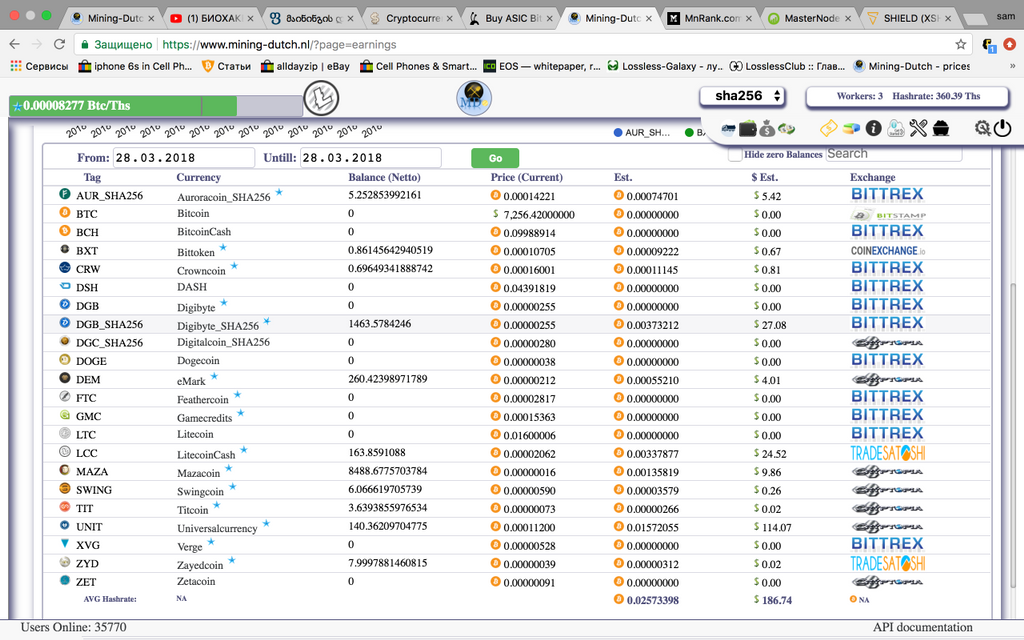Click the AUR_SHA256 coin icon
The height and width of the screenshot is (640, 1024).
[x=65, y=194]
